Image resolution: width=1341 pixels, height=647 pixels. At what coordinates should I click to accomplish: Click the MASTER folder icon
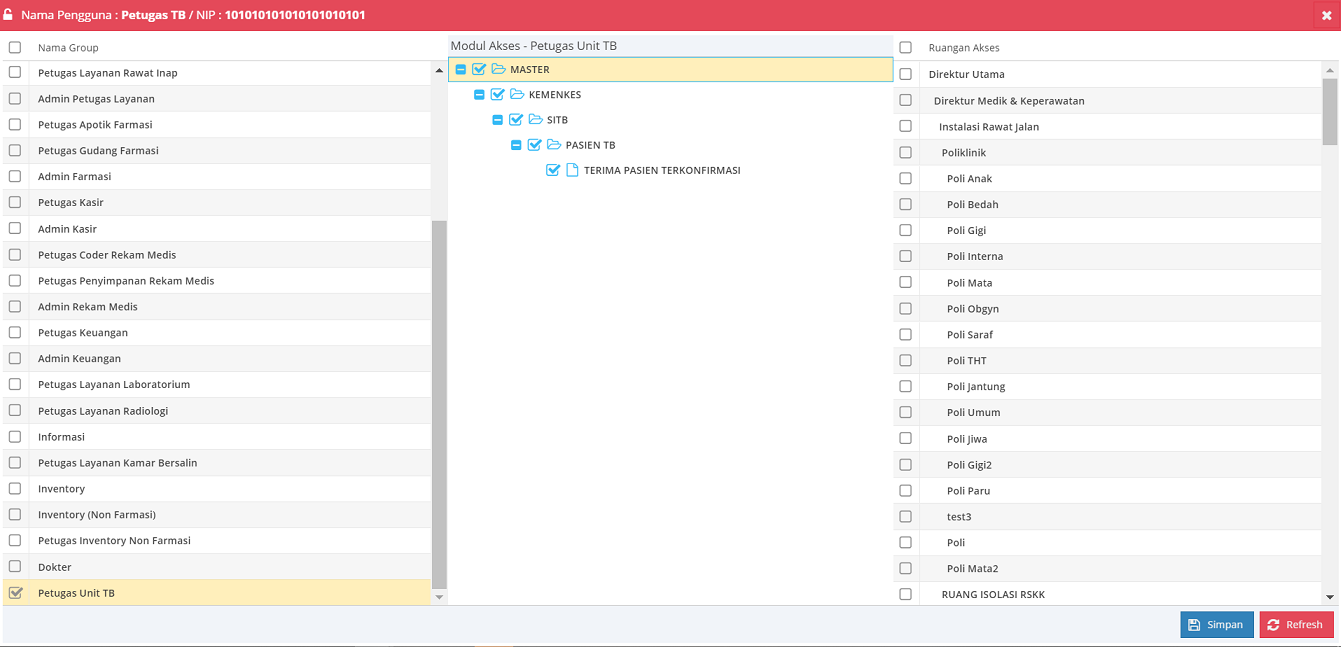[x=498, y=69]
